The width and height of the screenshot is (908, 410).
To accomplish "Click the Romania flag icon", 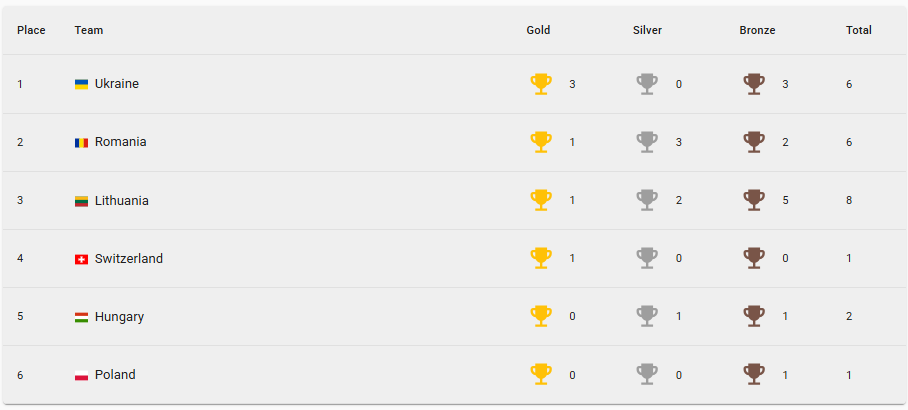I will (x=81, y=142).
